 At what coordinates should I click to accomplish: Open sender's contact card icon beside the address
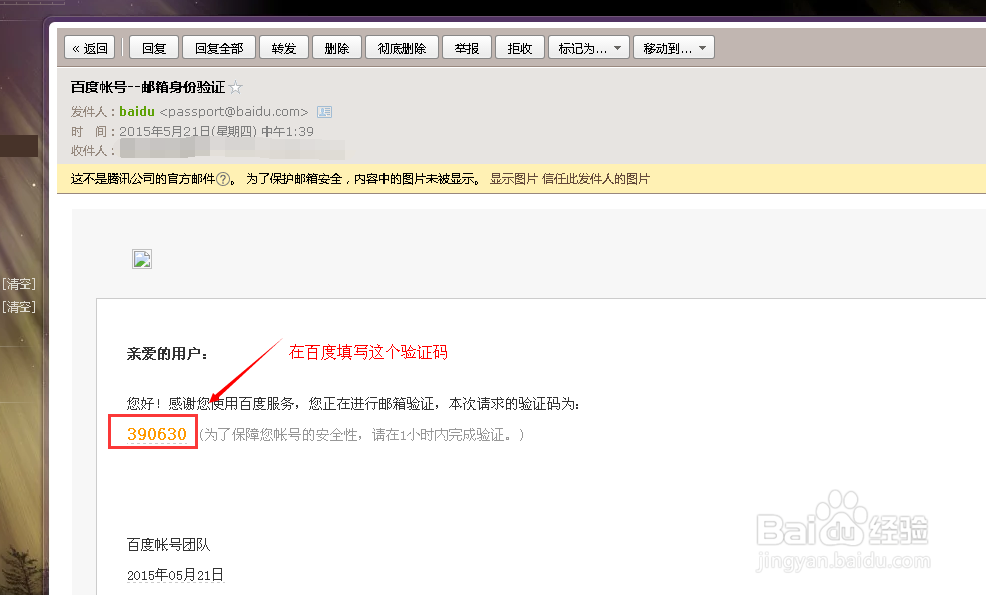324,111
